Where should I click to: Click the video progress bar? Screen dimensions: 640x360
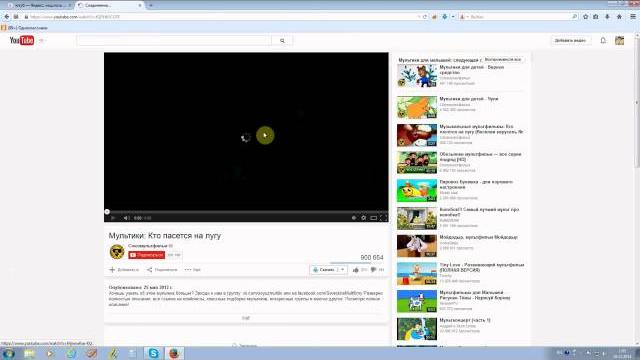246,212
